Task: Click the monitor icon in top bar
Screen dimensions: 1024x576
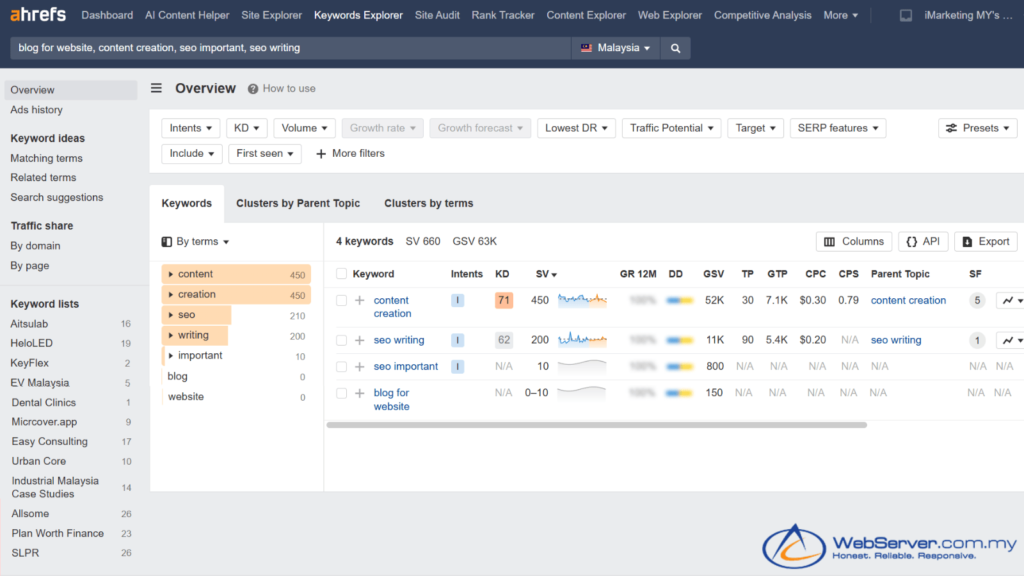Action: click(906, 15)
